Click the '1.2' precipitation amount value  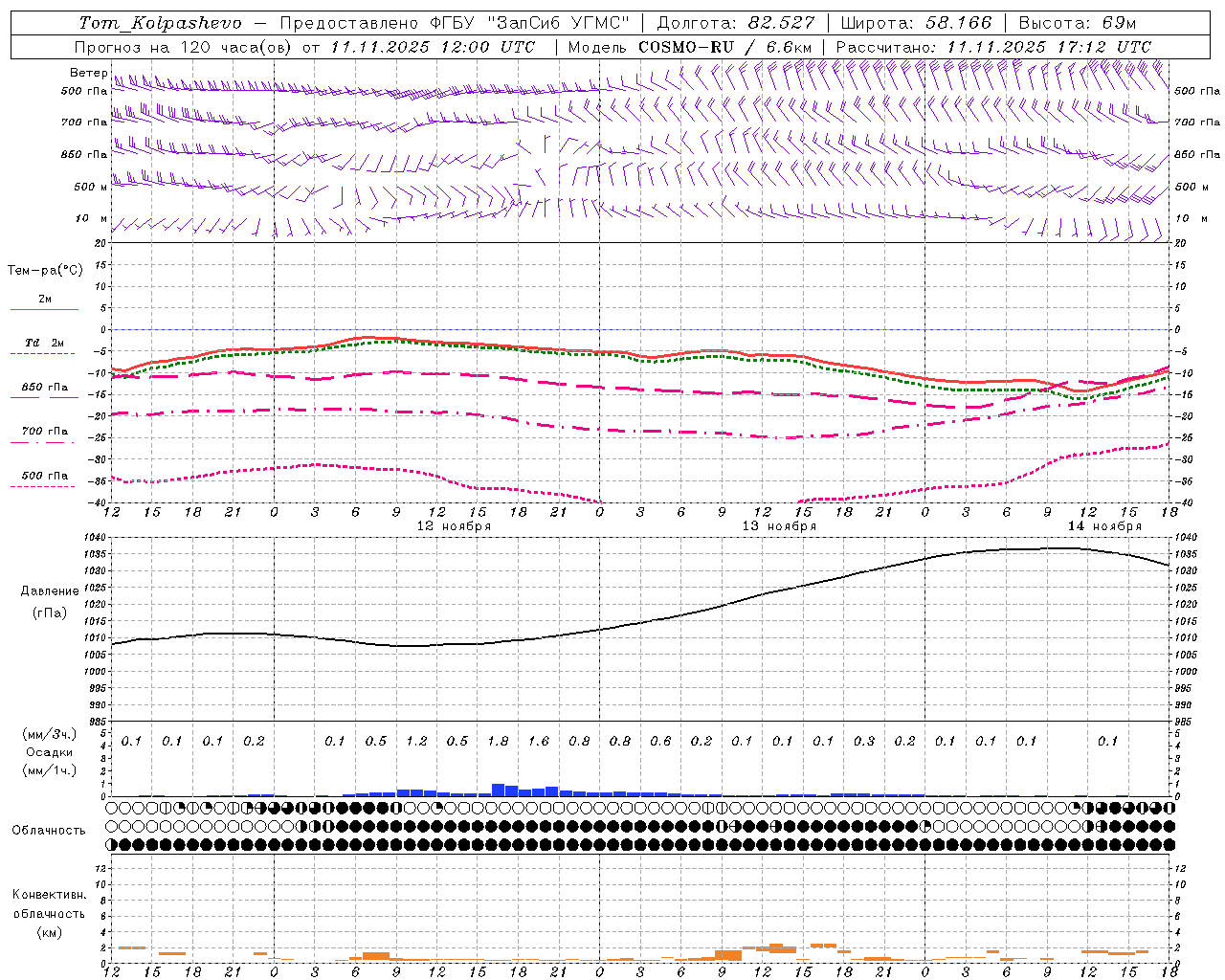coord(416,741)
